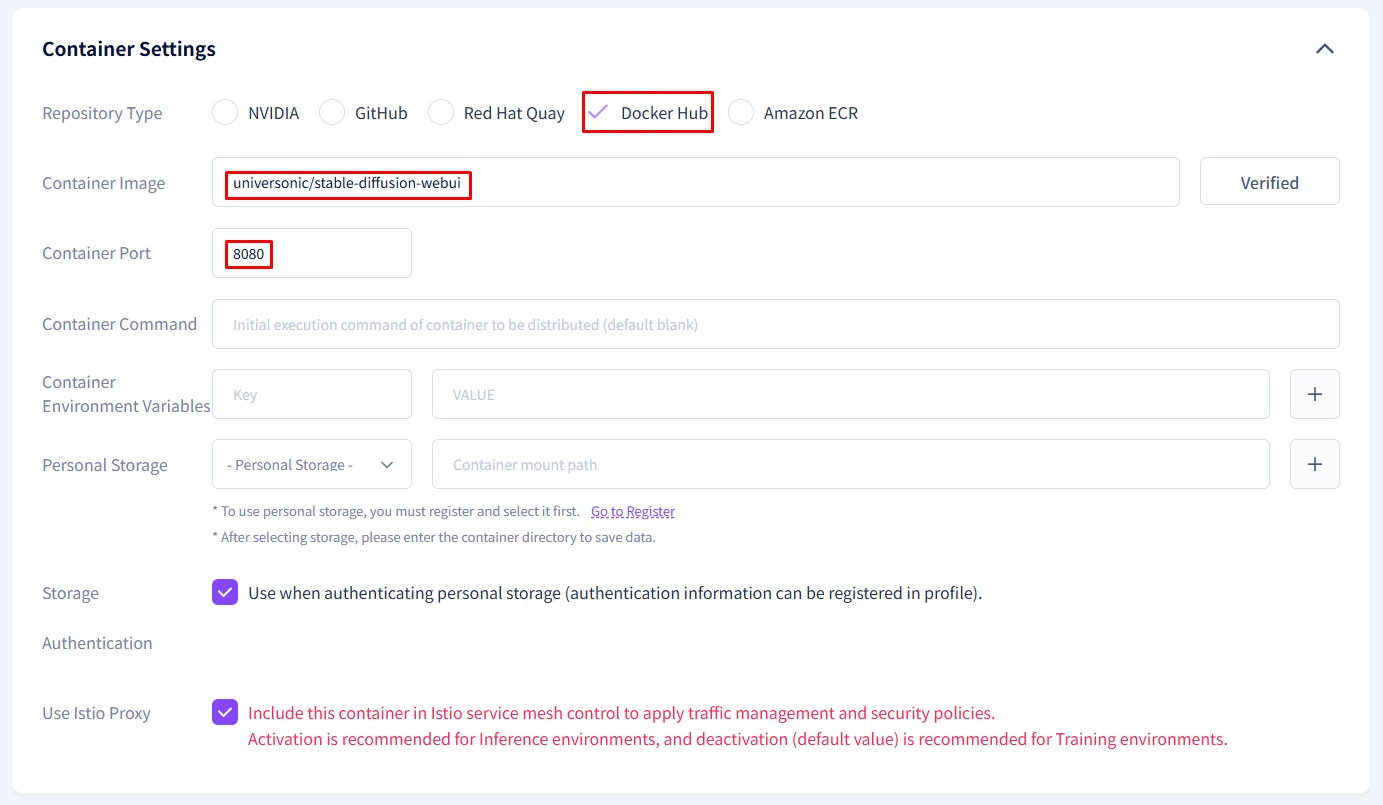Screen dimensions: 1383x805
Task: Toggle the Storage Authentication checkbox
Action: [225, 593]
